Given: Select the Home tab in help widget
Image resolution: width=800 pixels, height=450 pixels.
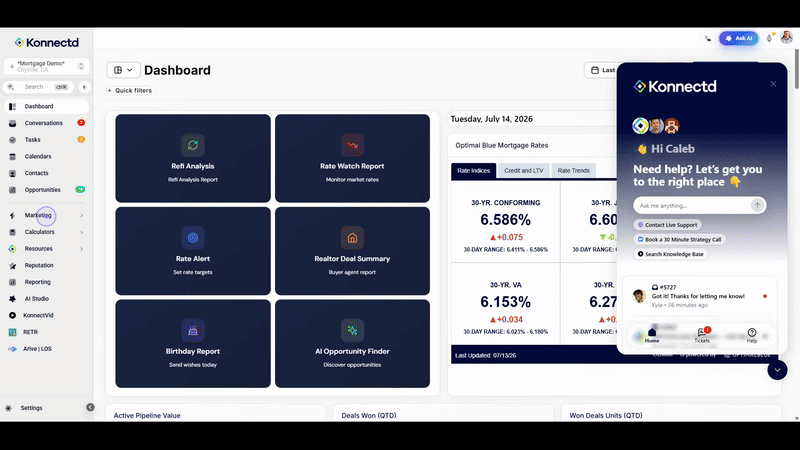Looking at the screenshot, I should click(x=652, y=335).
